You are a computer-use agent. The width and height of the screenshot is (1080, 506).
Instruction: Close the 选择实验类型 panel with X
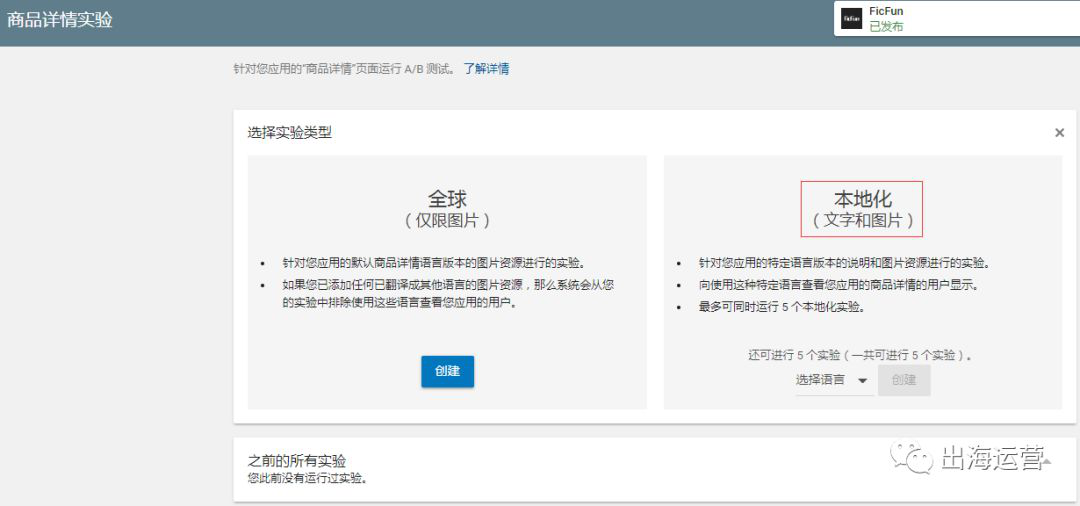(1059, 132)
